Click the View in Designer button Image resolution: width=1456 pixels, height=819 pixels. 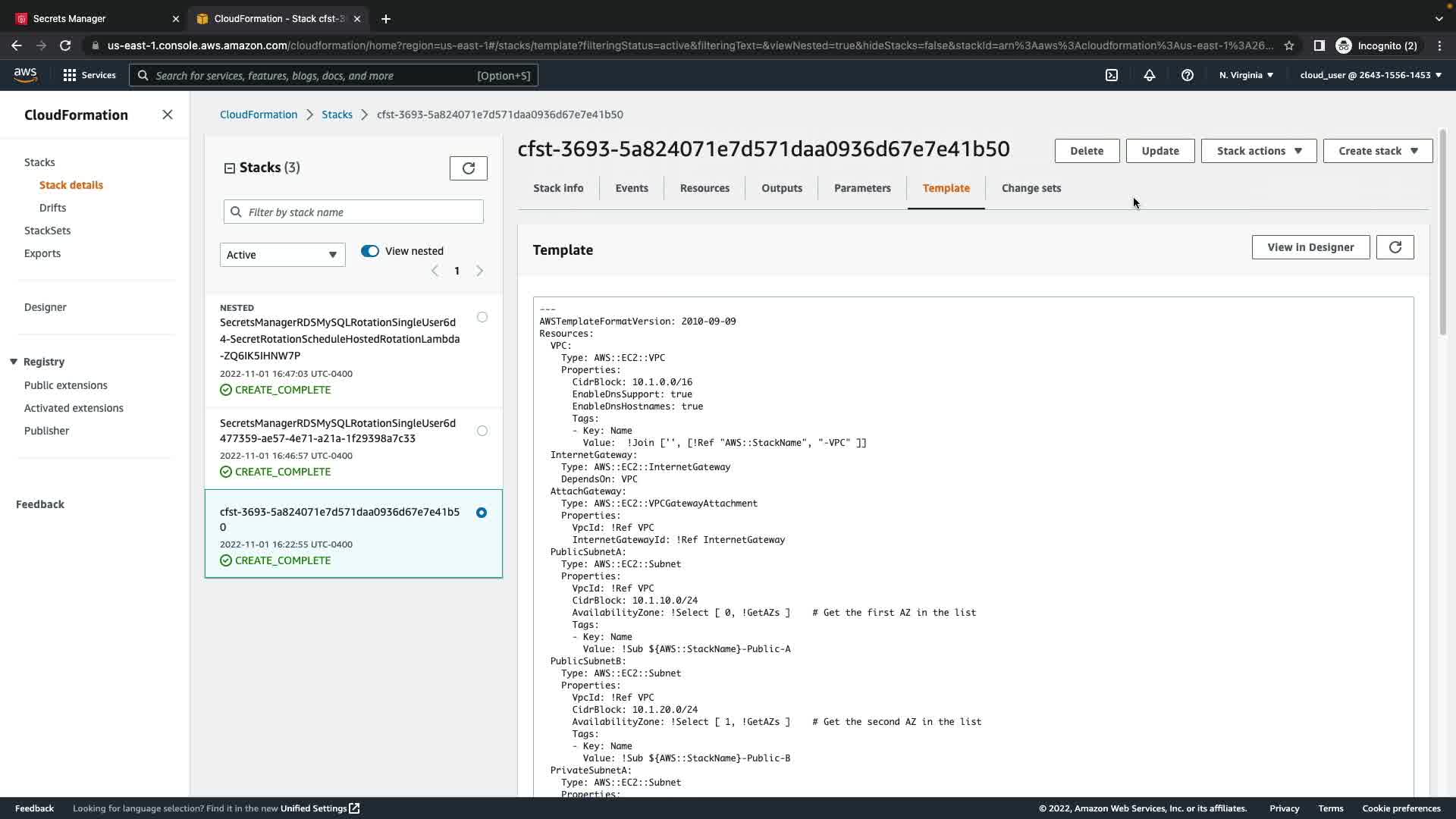(x=1310, y=247)
